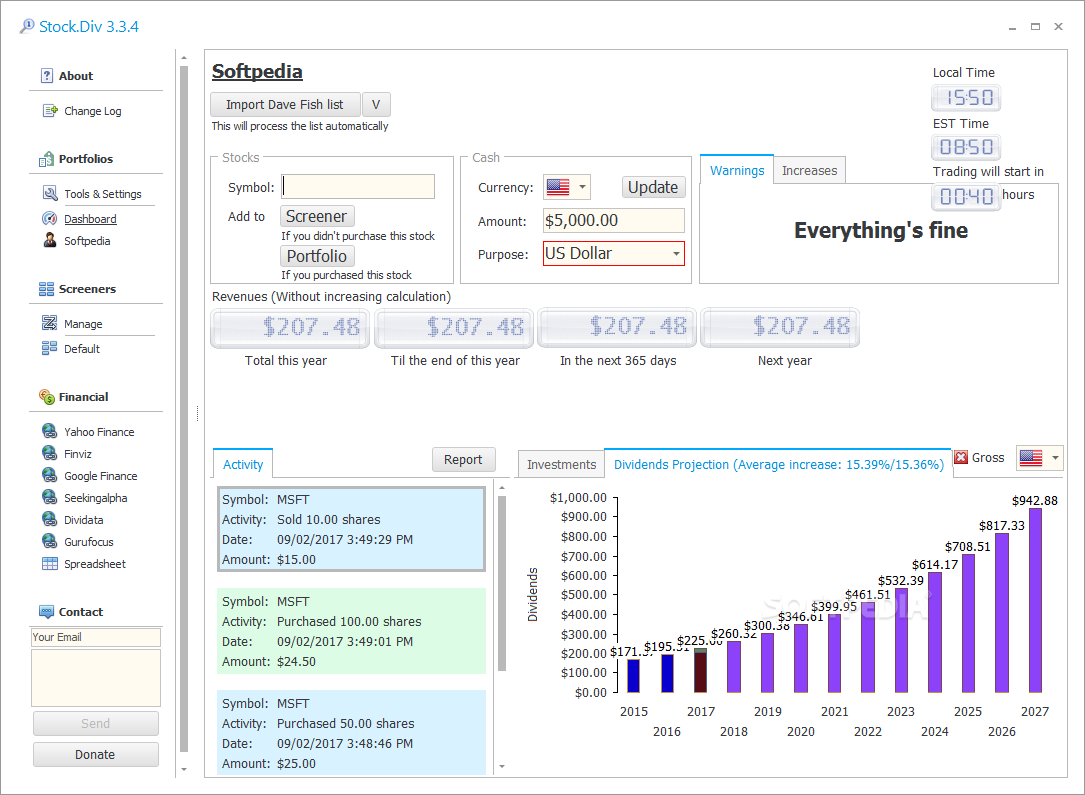Click the Spreadsheet grid icon

(50, 563)
